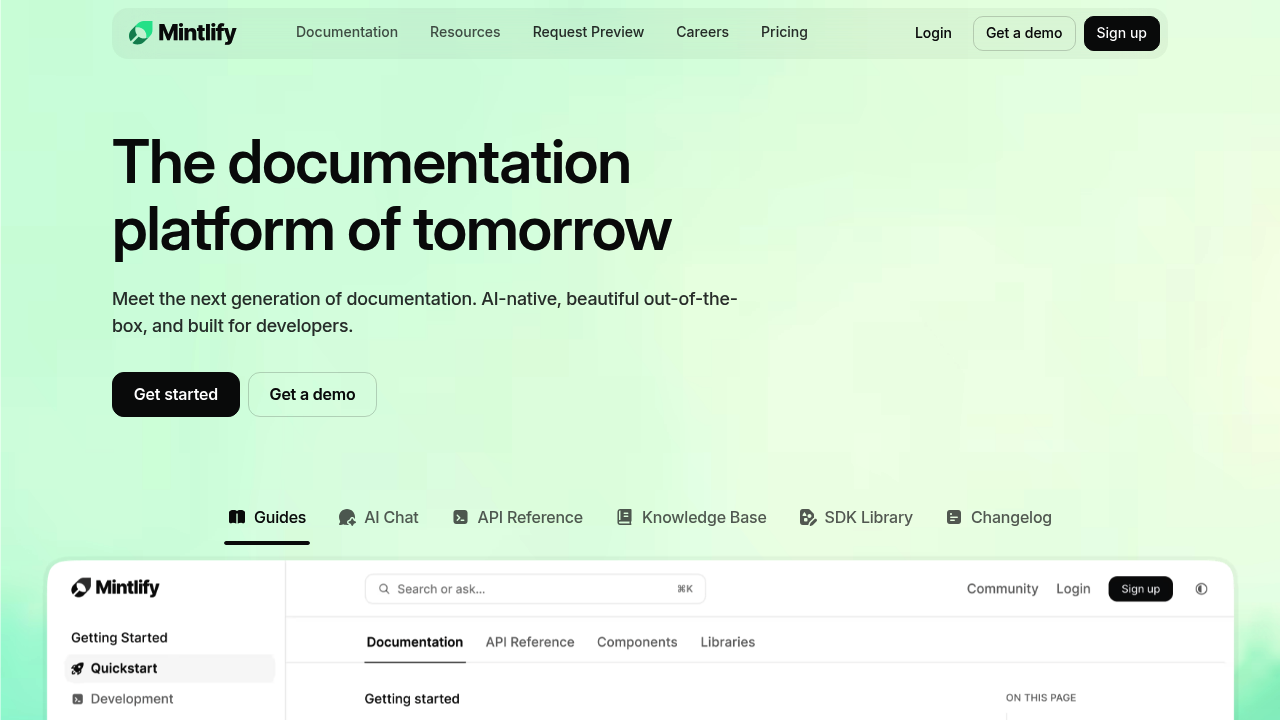Toggle light/dark theme in the docs preview
Screen dimensions: 1280x720
[x=1201, y=589]
